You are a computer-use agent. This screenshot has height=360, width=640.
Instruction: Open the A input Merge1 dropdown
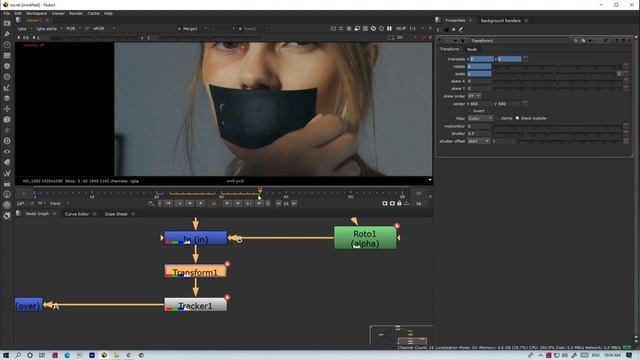(192, 29)
